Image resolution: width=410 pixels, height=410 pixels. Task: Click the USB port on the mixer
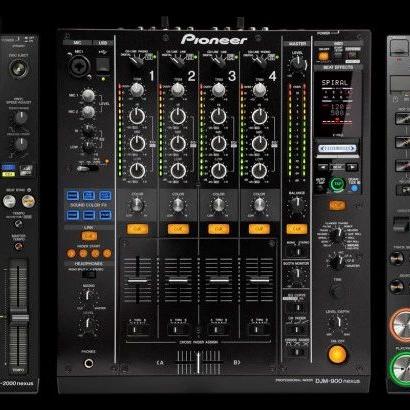tap(103, 65)
